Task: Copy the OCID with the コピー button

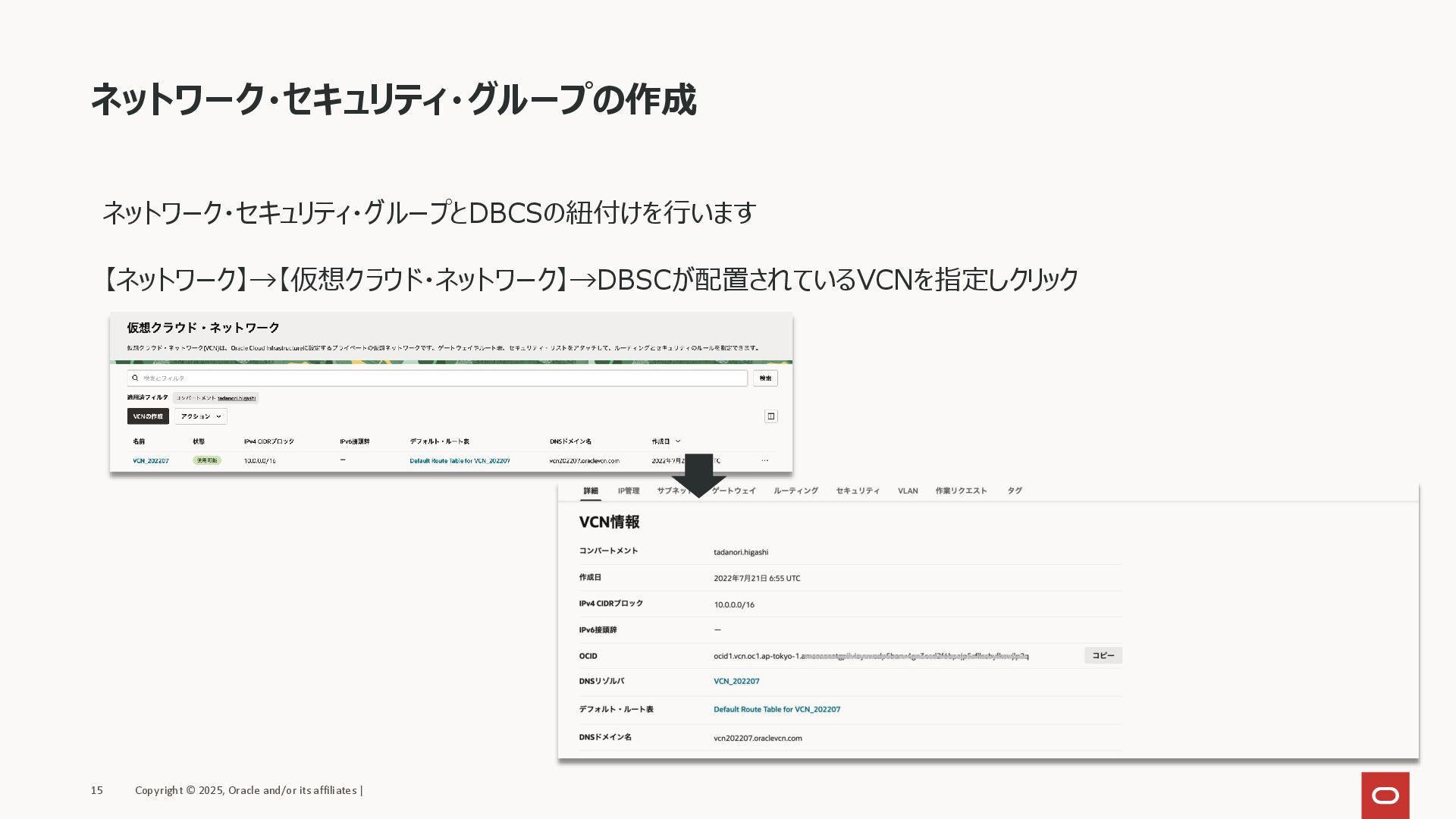Action: click(x=1103, y=655)
